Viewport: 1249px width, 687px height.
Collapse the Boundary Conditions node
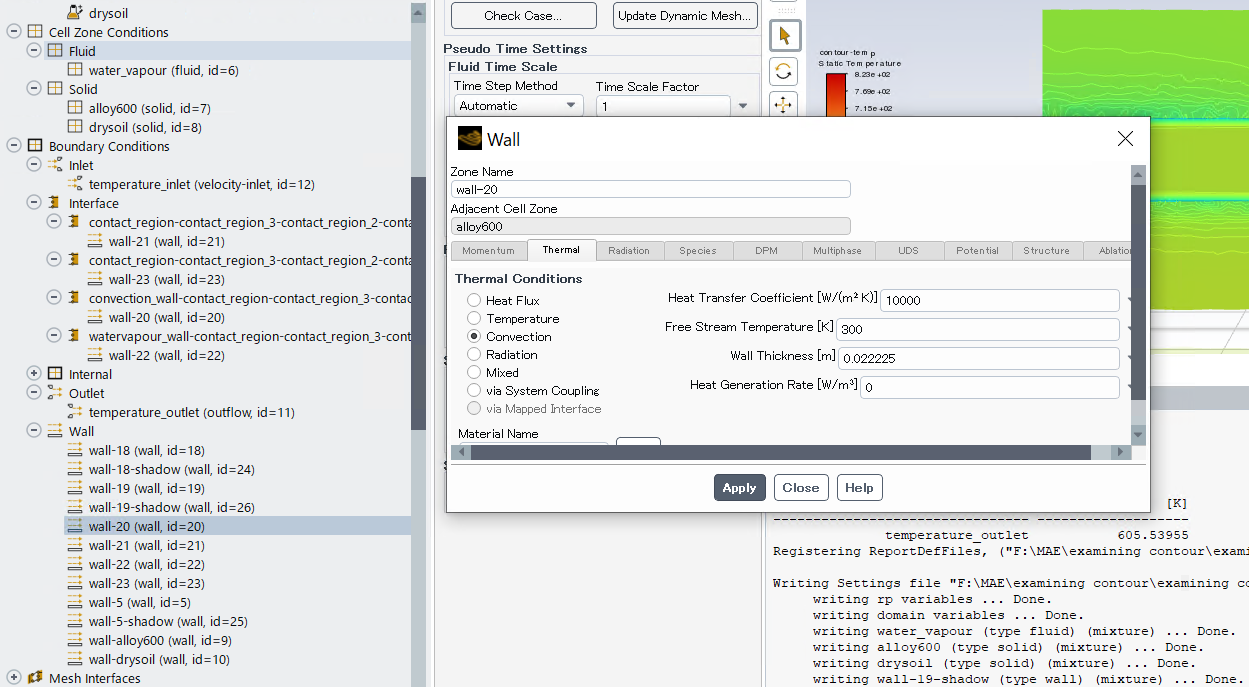click(x=14, y=146)
